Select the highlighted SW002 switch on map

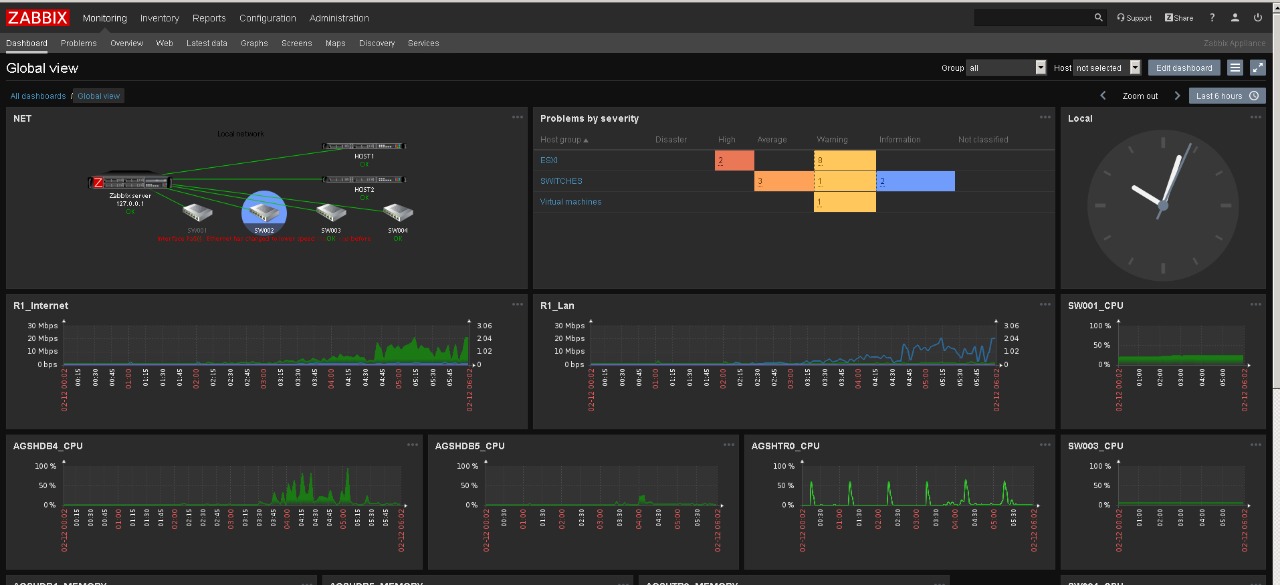click(264, 211)
